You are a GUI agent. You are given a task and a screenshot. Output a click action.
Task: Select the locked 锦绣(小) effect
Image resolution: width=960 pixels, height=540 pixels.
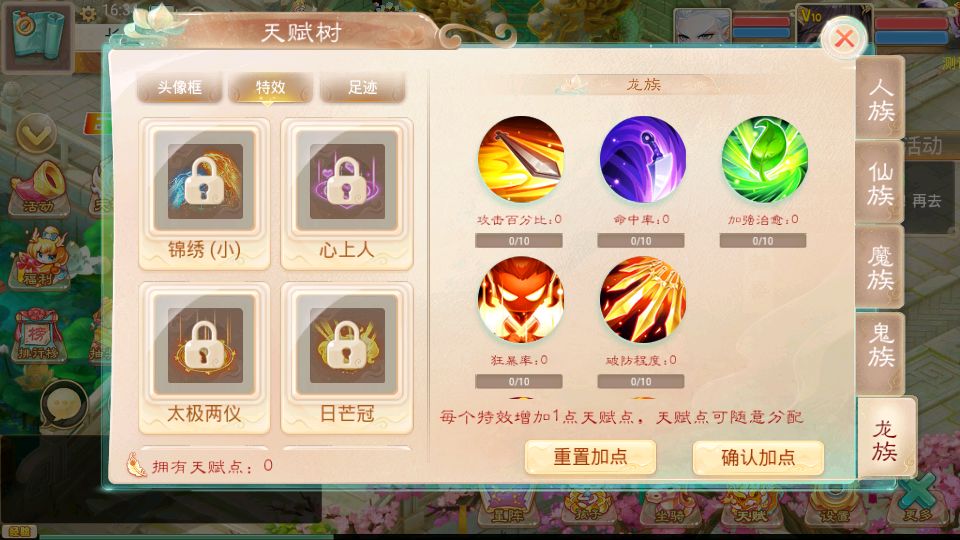tap(204, 193)
